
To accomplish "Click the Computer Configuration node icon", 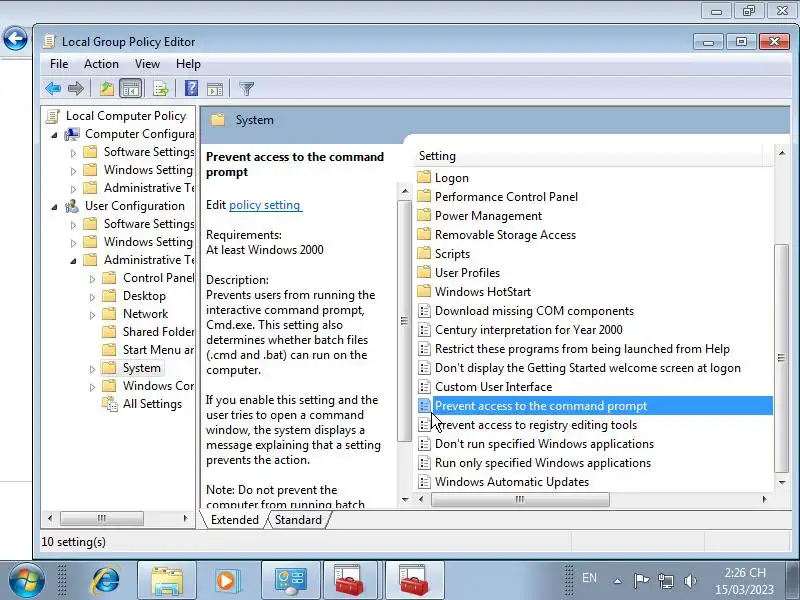I will (x=72, y=134).
